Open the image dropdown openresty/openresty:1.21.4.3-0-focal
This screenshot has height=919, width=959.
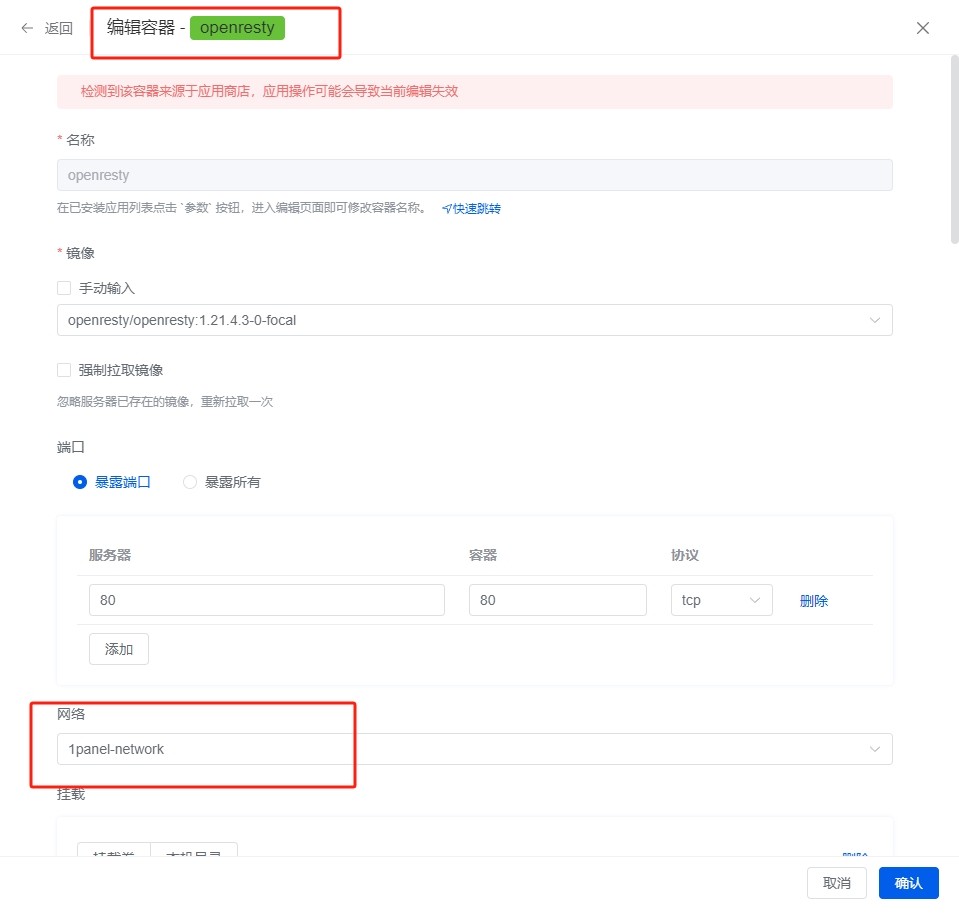point(475,320)
